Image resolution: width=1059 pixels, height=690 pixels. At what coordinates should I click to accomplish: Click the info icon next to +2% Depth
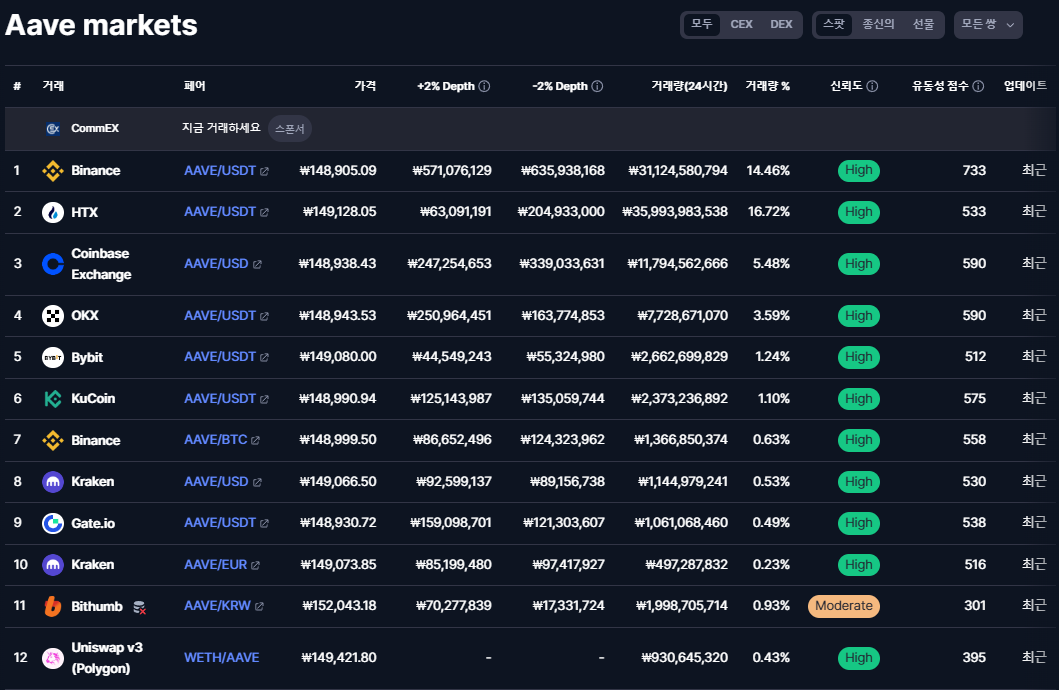pyautogui.click(x=484, y=87)
